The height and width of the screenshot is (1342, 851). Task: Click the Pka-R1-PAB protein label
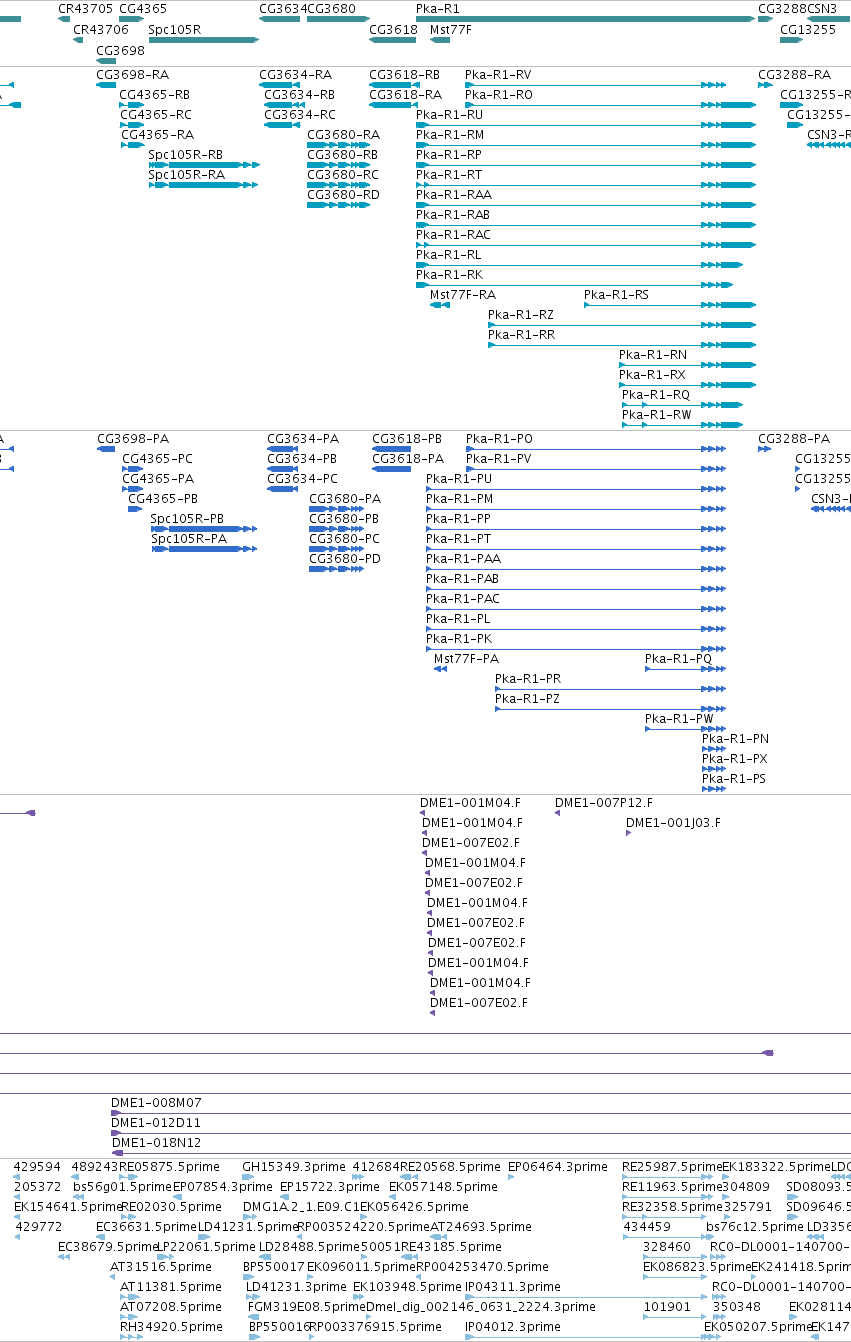click(x=463, y=578)
